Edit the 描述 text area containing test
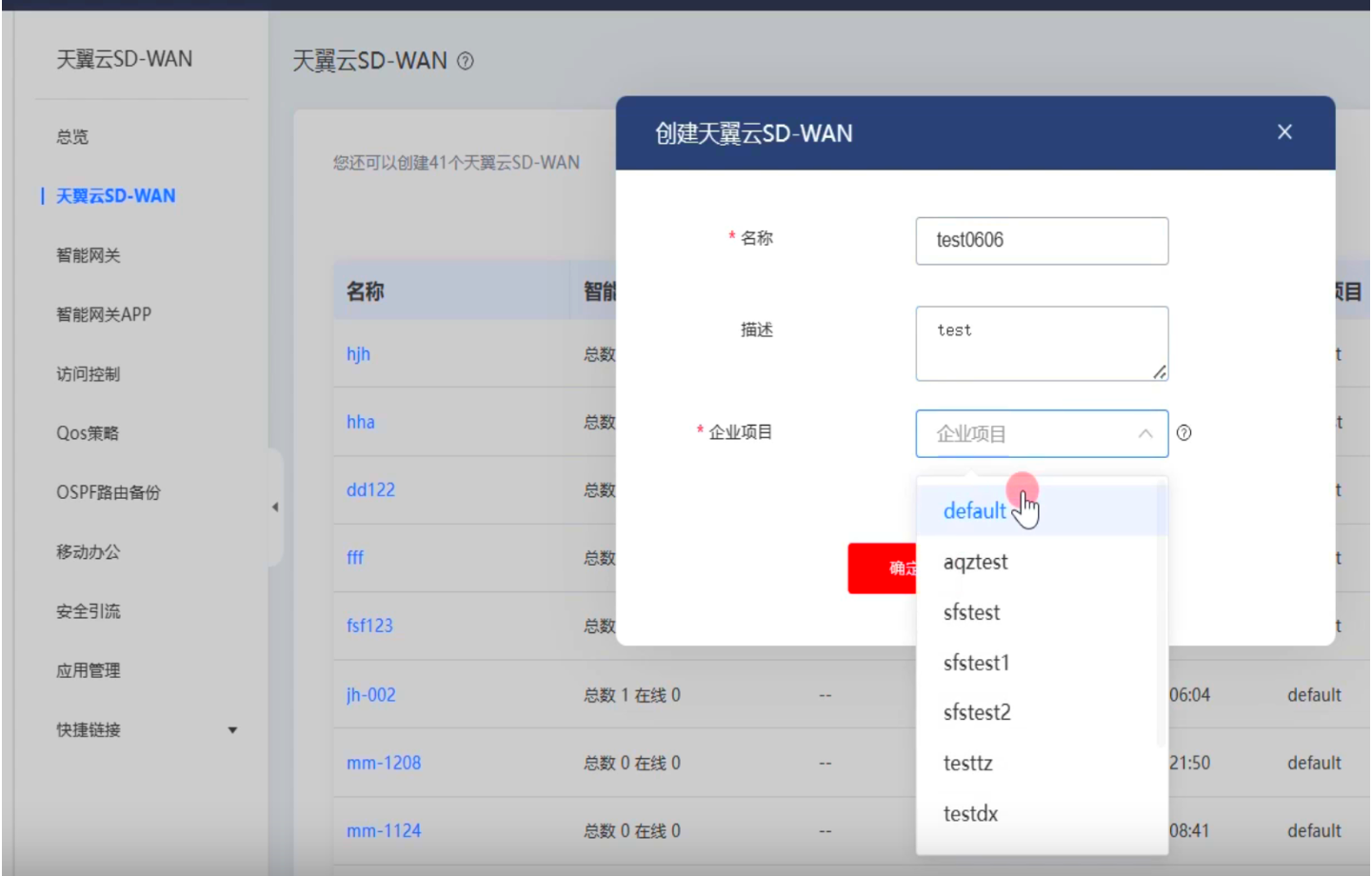Image resolution: width=1372 pixels, height=876 pixels. tap(1042, 341)
